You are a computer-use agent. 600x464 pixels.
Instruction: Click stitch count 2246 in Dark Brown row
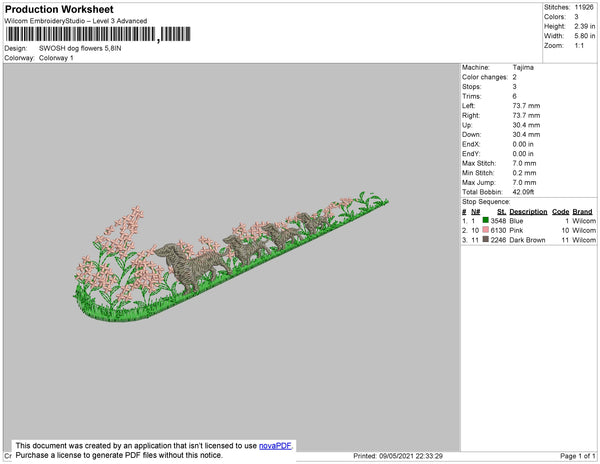[498, 240]
